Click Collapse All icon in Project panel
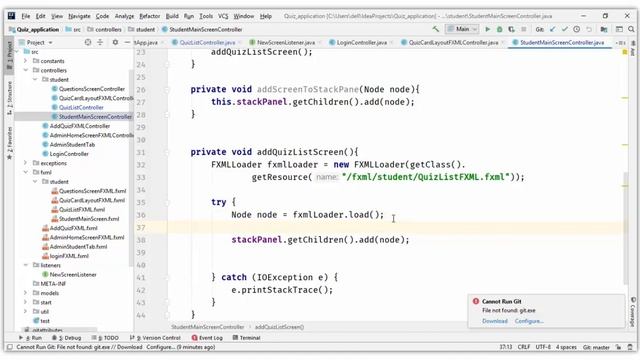Screen dimensions: 640x360 pyautogui.click(x=100, y=42)
